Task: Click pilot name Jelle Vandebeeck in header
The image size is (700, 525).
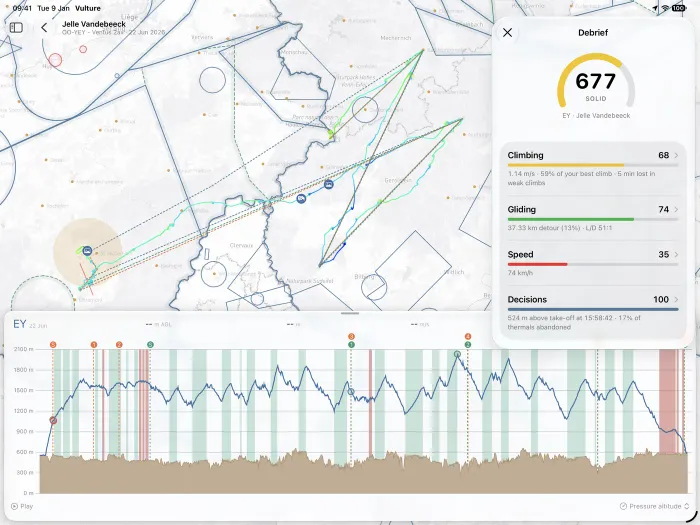Action: tap(94, 24)
